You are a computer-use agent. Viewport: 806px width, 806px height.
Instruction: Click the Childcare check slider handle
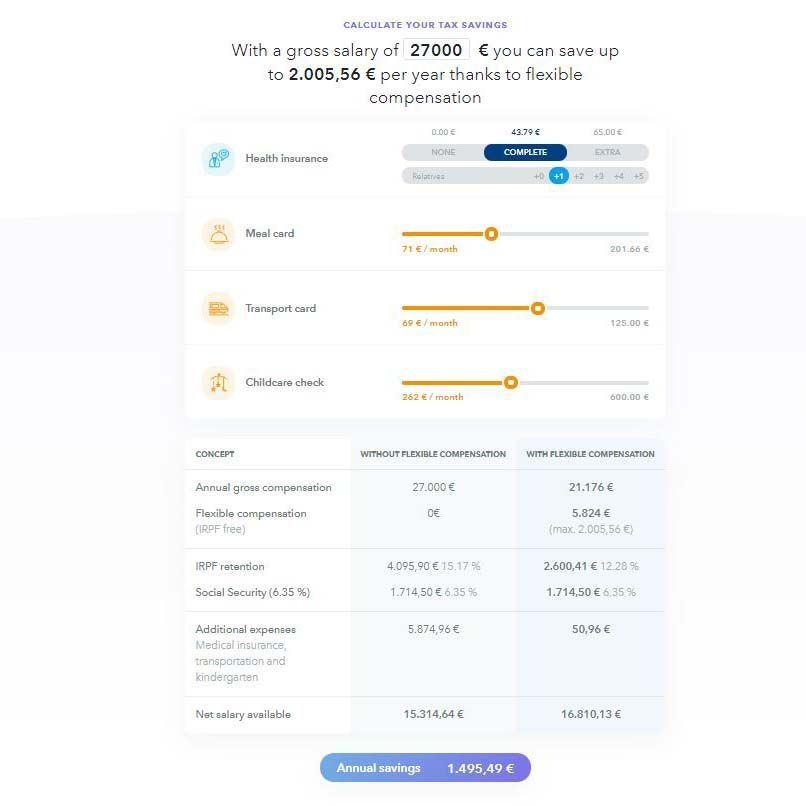click(511, 382)
